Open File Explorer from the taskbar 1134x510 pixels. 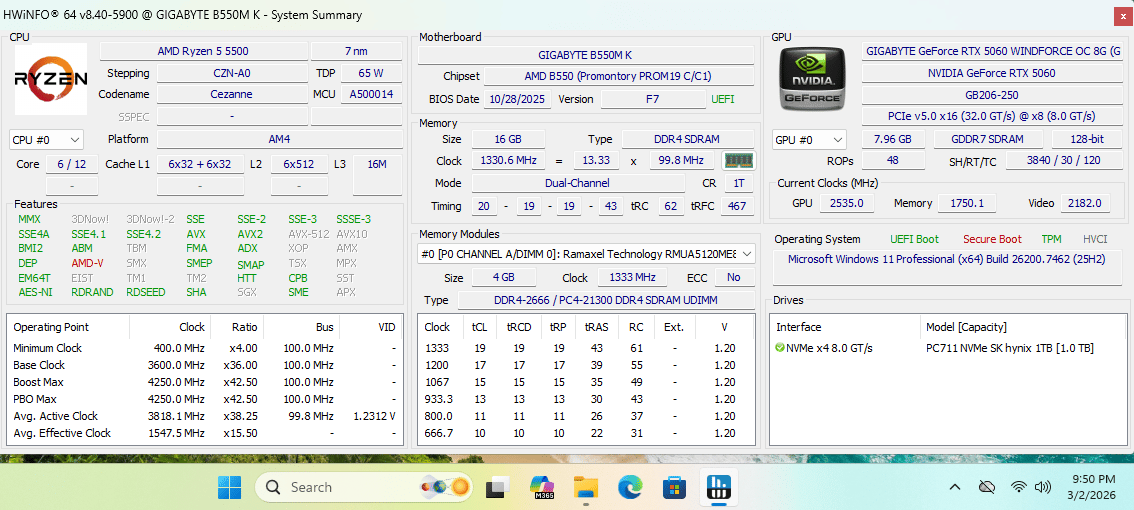[587, 487]
